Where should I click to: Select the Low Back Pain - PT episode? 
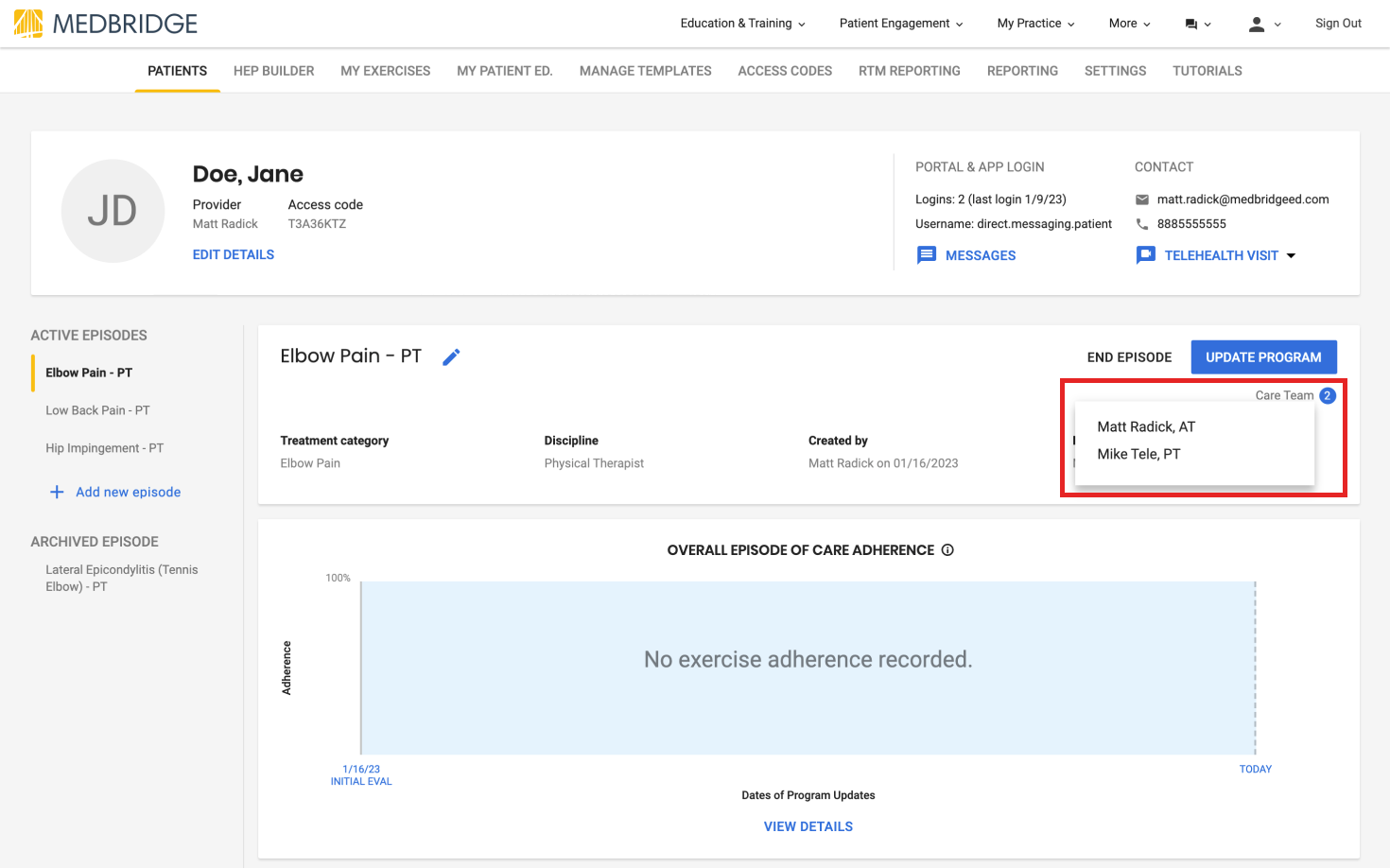pos(97,410)
